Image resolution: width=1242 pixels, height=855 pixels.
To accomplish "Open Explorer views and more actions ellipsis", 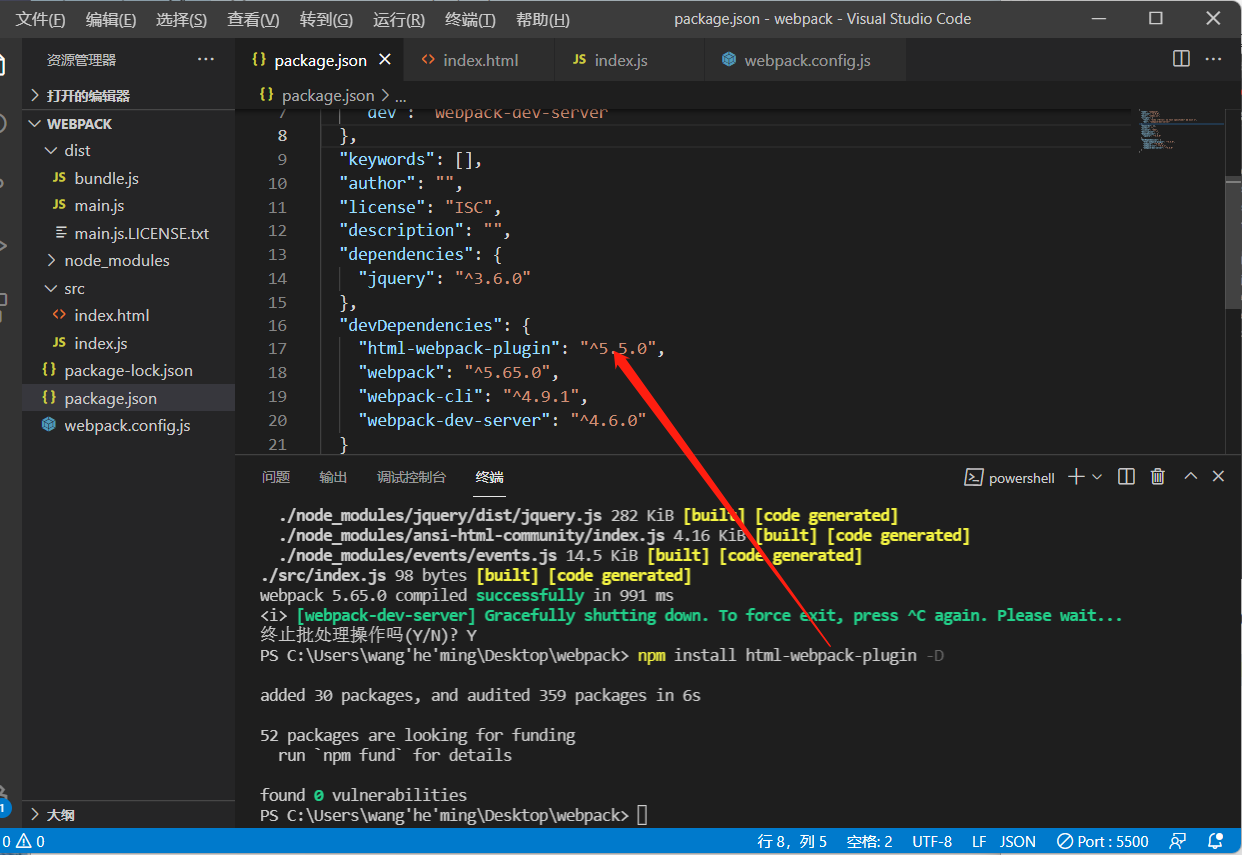I will pyautogui.click(x=206, y=60).
